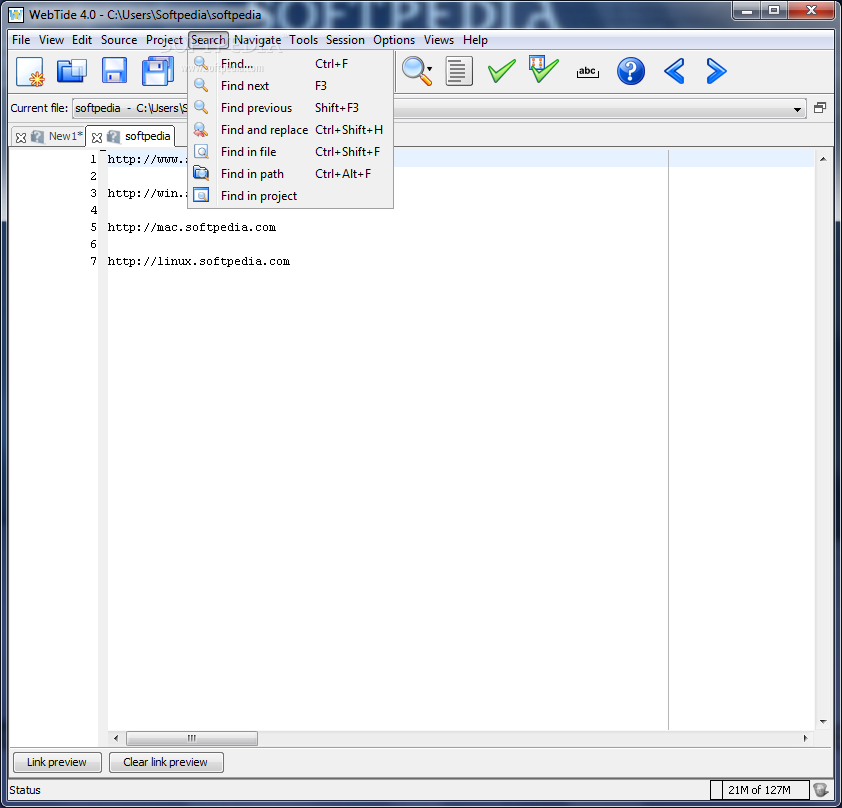Image resolution: width=842 pixels, height=808 pixels.
Task: Open the Edit menu
Action: (82, 40)
